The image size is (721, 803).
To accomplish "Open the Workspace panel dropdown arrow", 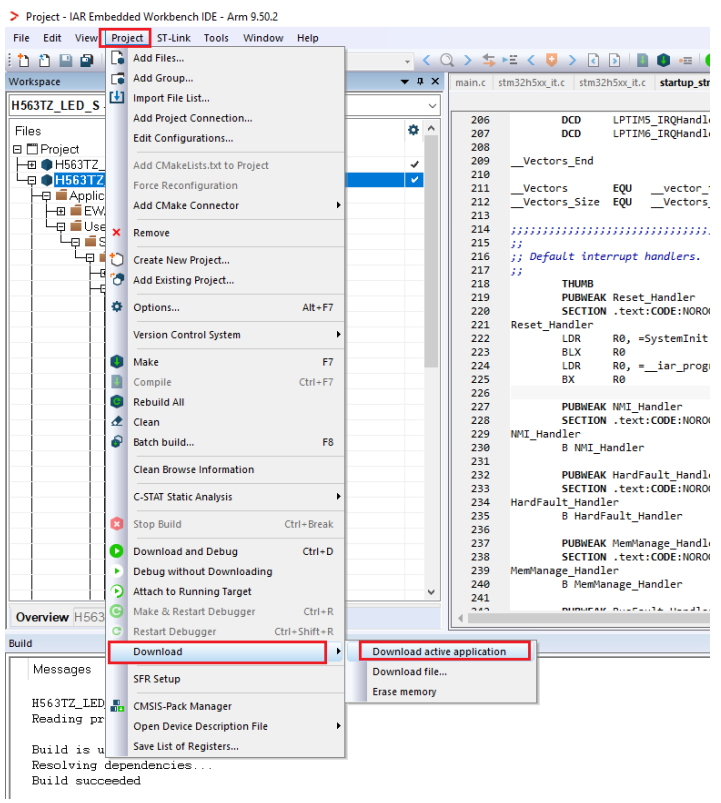I will (x=405, y=81).
